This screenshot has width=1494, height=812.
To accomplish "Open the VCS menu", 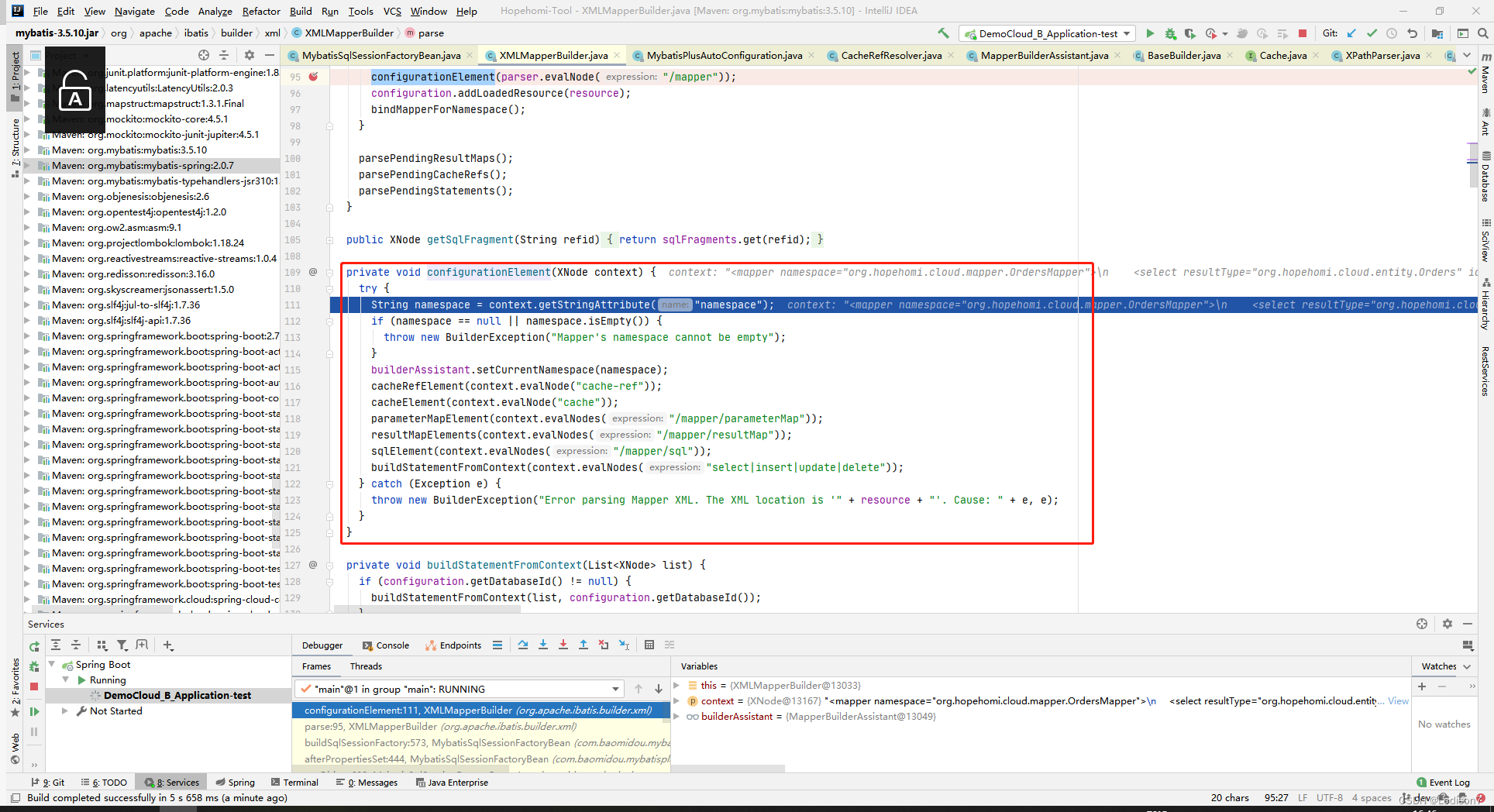I will click(392, 11).
